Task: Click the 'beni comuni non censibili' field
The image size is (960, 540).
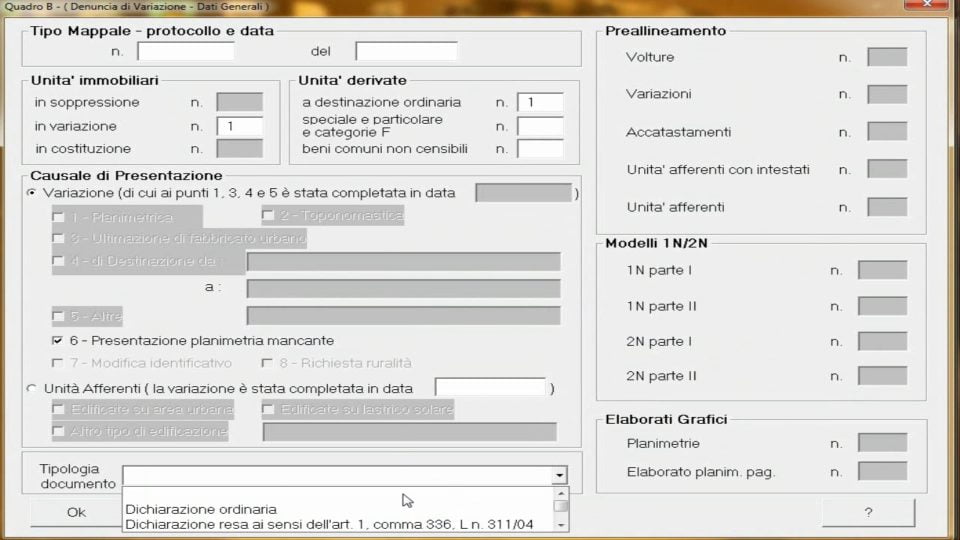Action: pos(540,149)
